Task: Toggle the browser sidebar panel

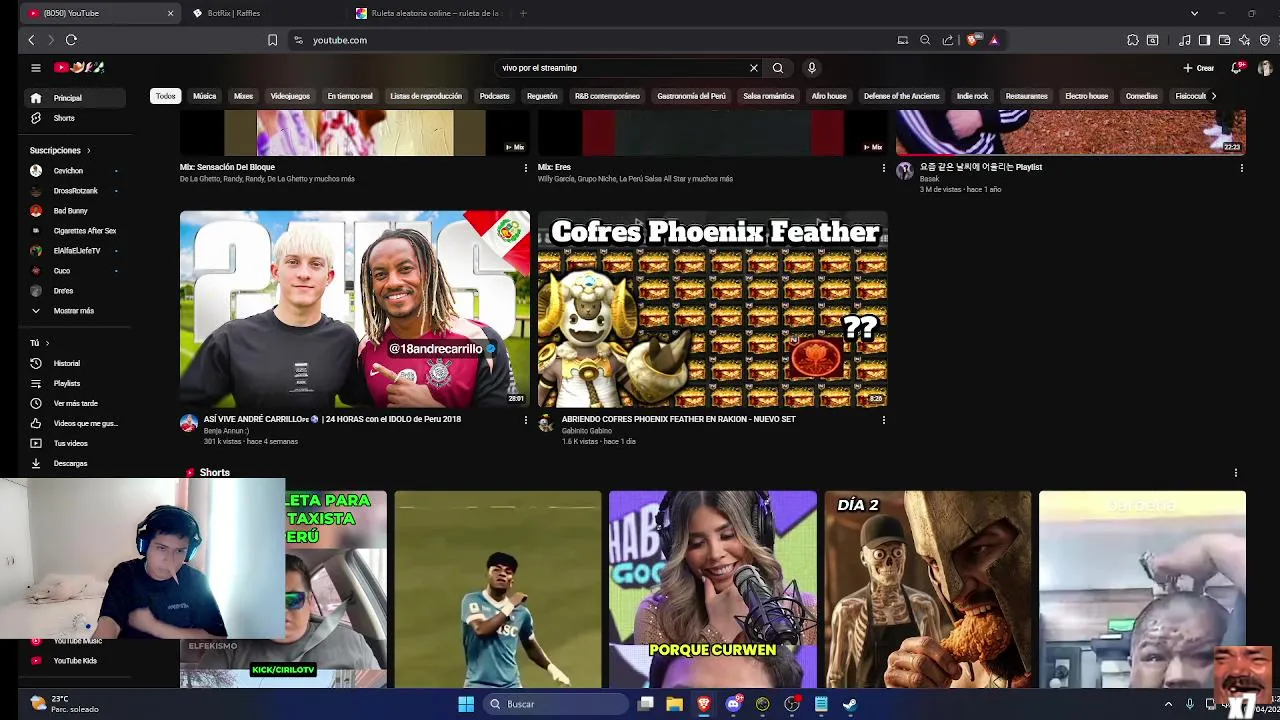Action: point(1204,40)
